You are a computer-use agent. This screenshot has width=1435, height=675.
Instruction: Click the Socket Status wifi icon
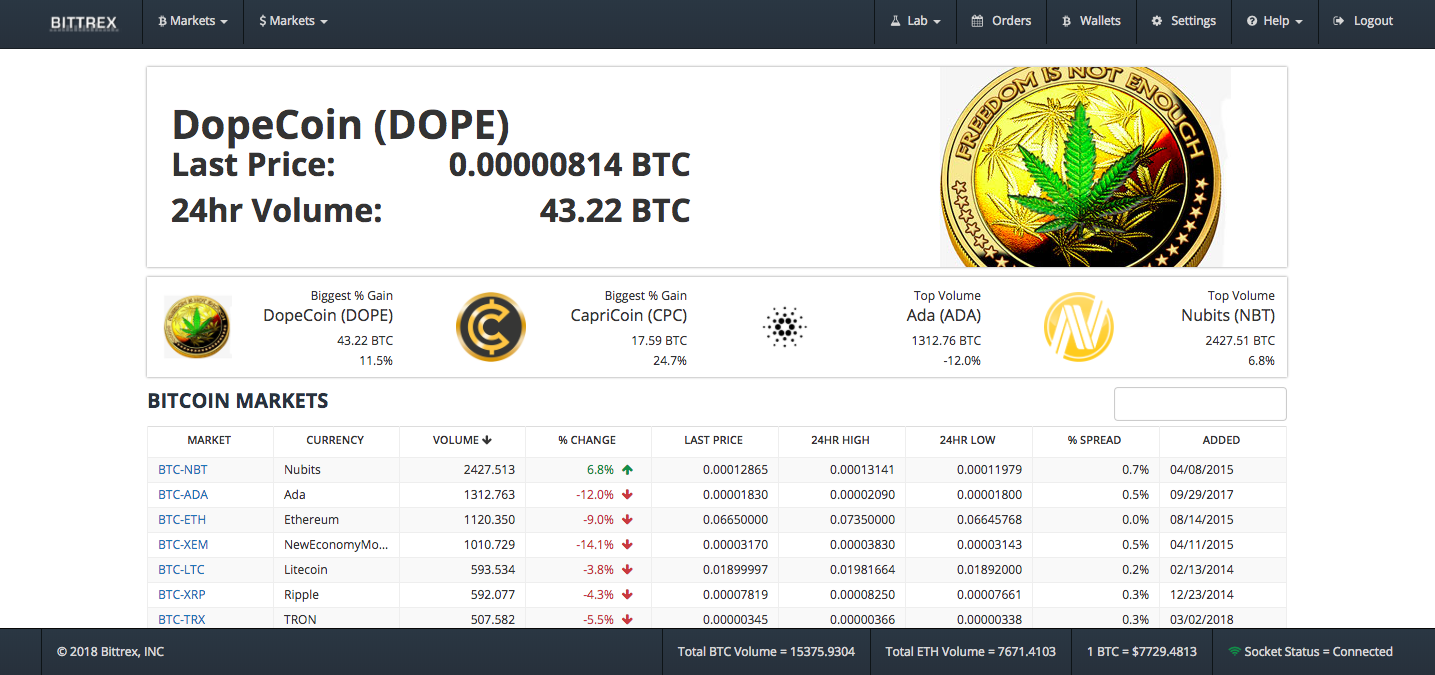(1234, 651)
